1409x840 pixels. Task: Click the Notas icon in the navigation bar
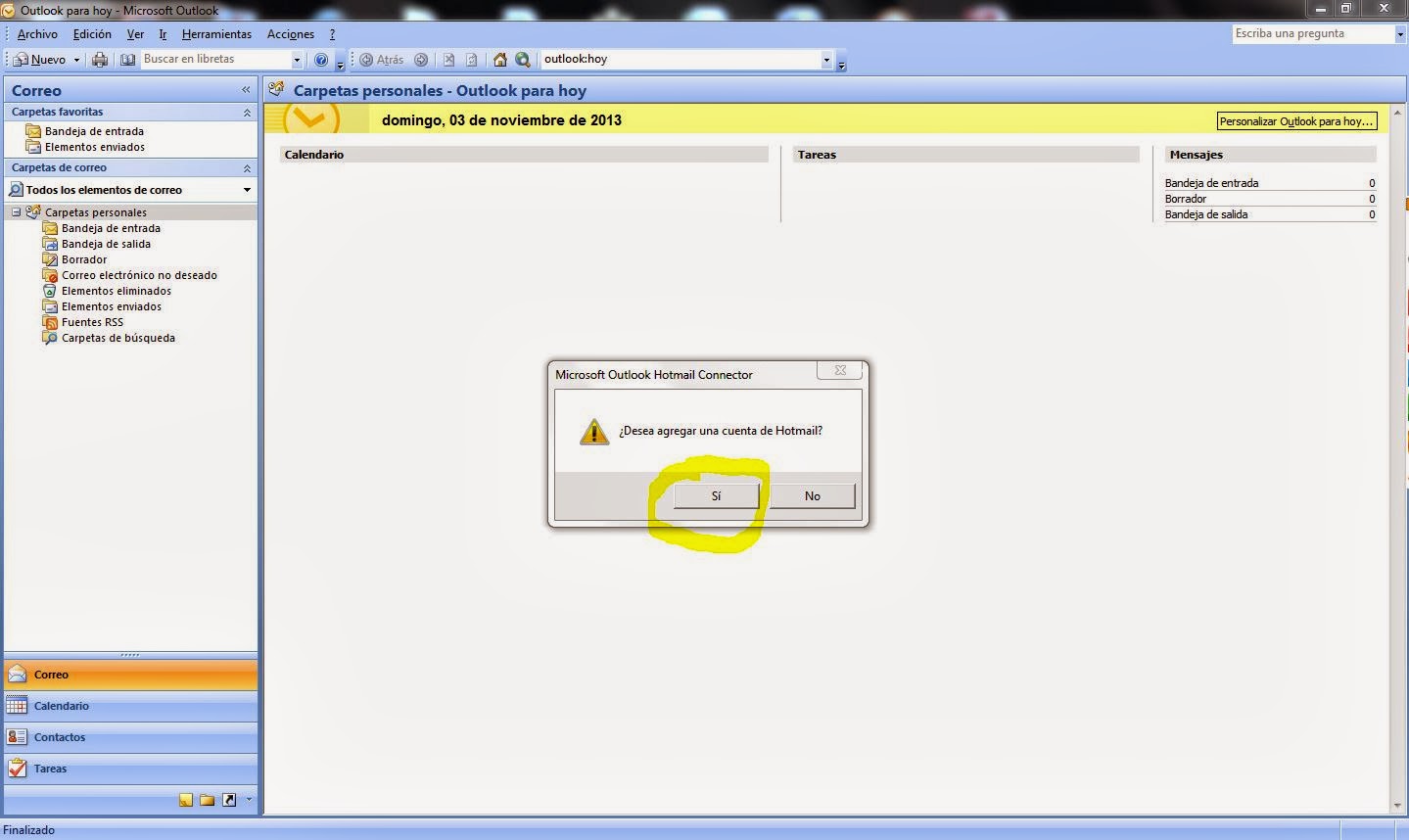(185, 800)
